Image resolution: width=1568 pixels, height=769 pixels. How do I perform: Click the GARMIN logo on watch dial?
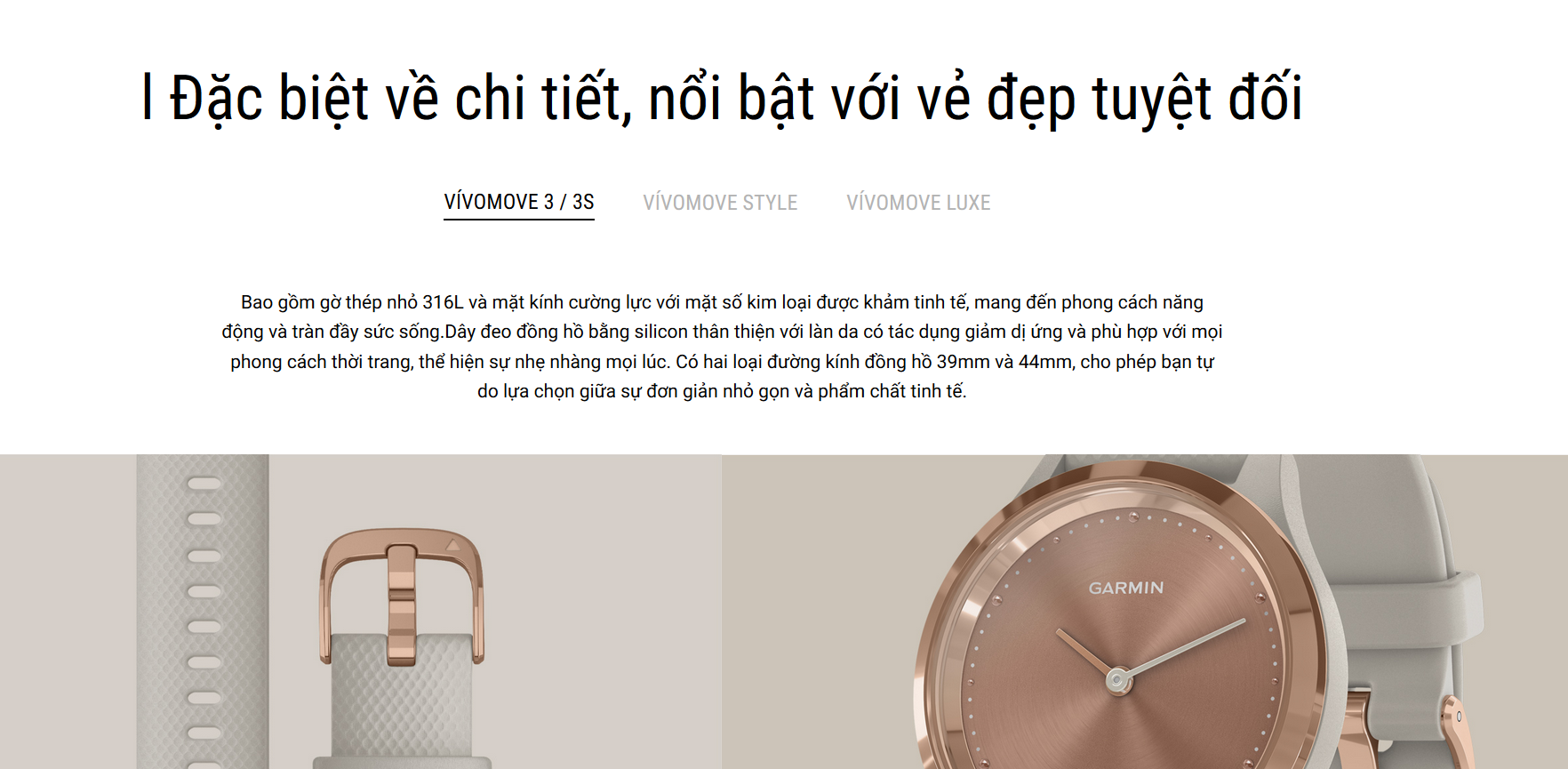coord(1126,588)
